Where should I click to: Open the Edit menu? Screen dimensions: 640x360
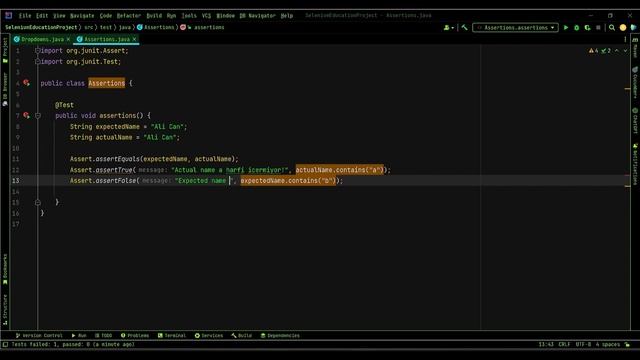42,16
